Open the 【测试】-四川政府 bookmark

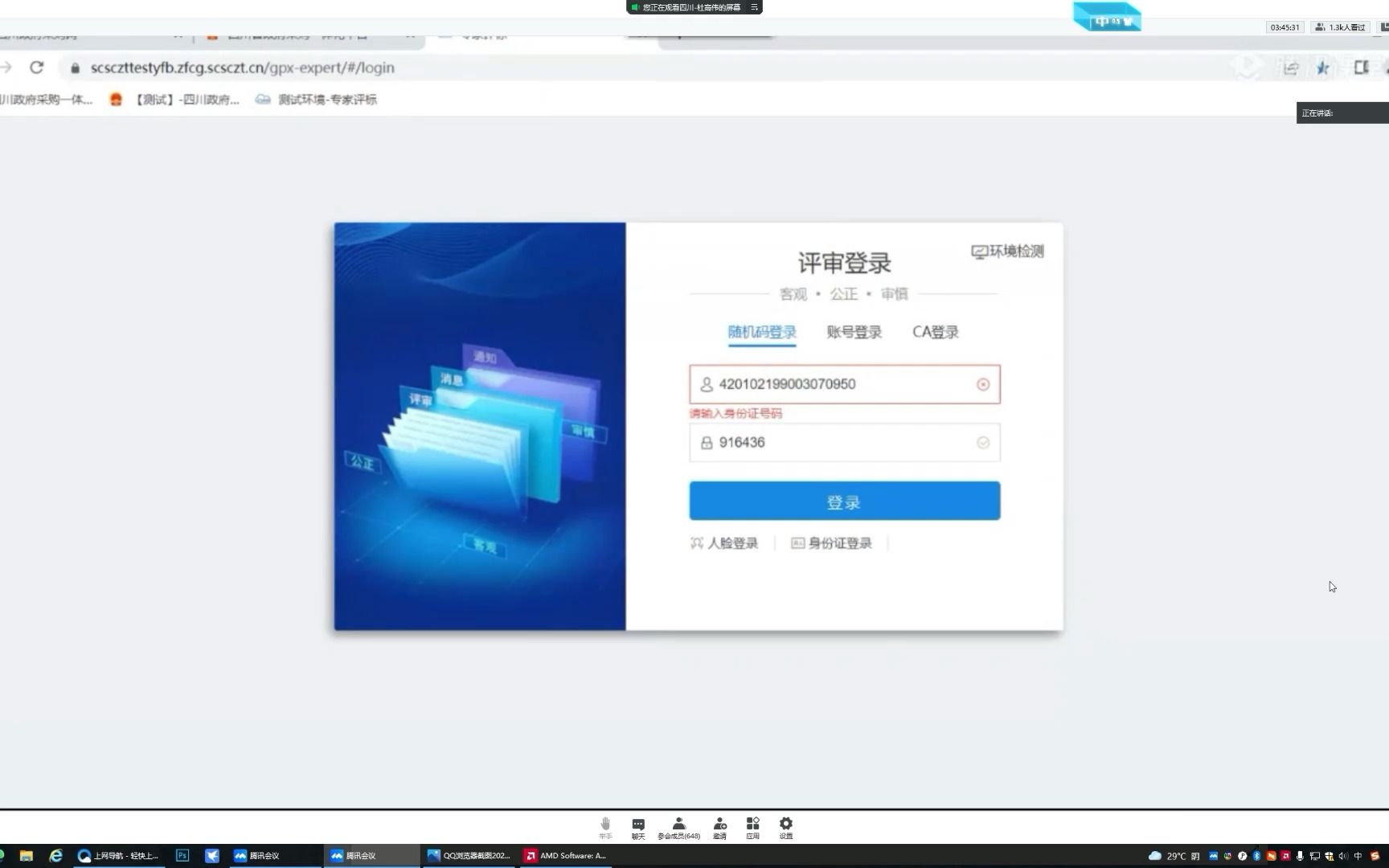(175, 100)
